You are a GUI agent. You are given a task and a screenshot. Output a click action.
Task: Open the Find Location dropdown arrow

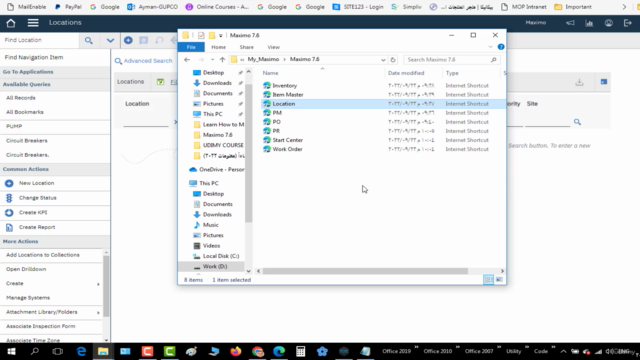pyautogui.click(x=110, y=40)
